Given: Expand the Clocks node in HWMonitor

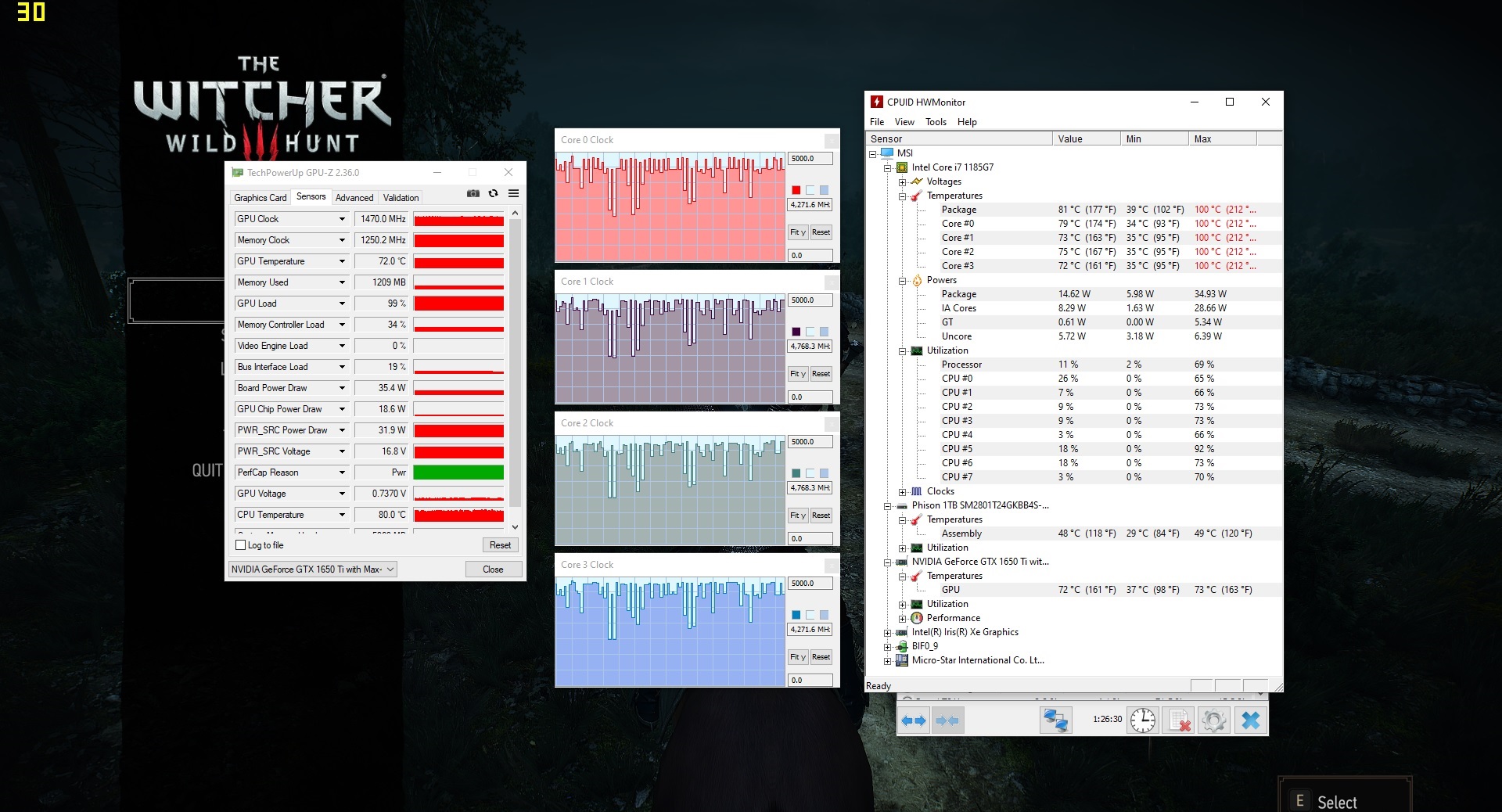Looking at the screenshot, I should point(902,492).
